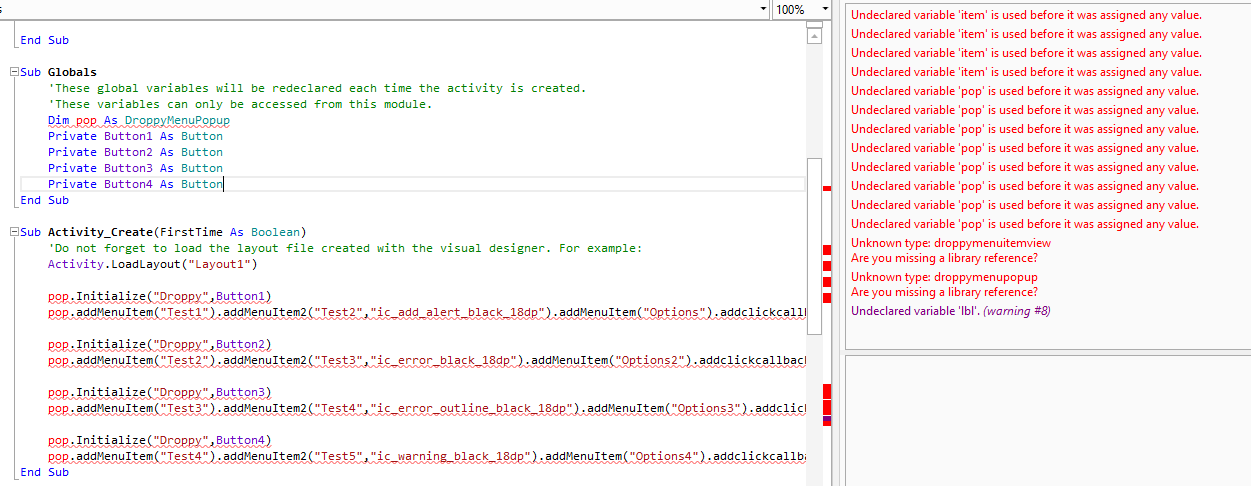1251x486 pixels.
Task: Click the 'Sub Globals' declaration text
Action: pos(59,72)
